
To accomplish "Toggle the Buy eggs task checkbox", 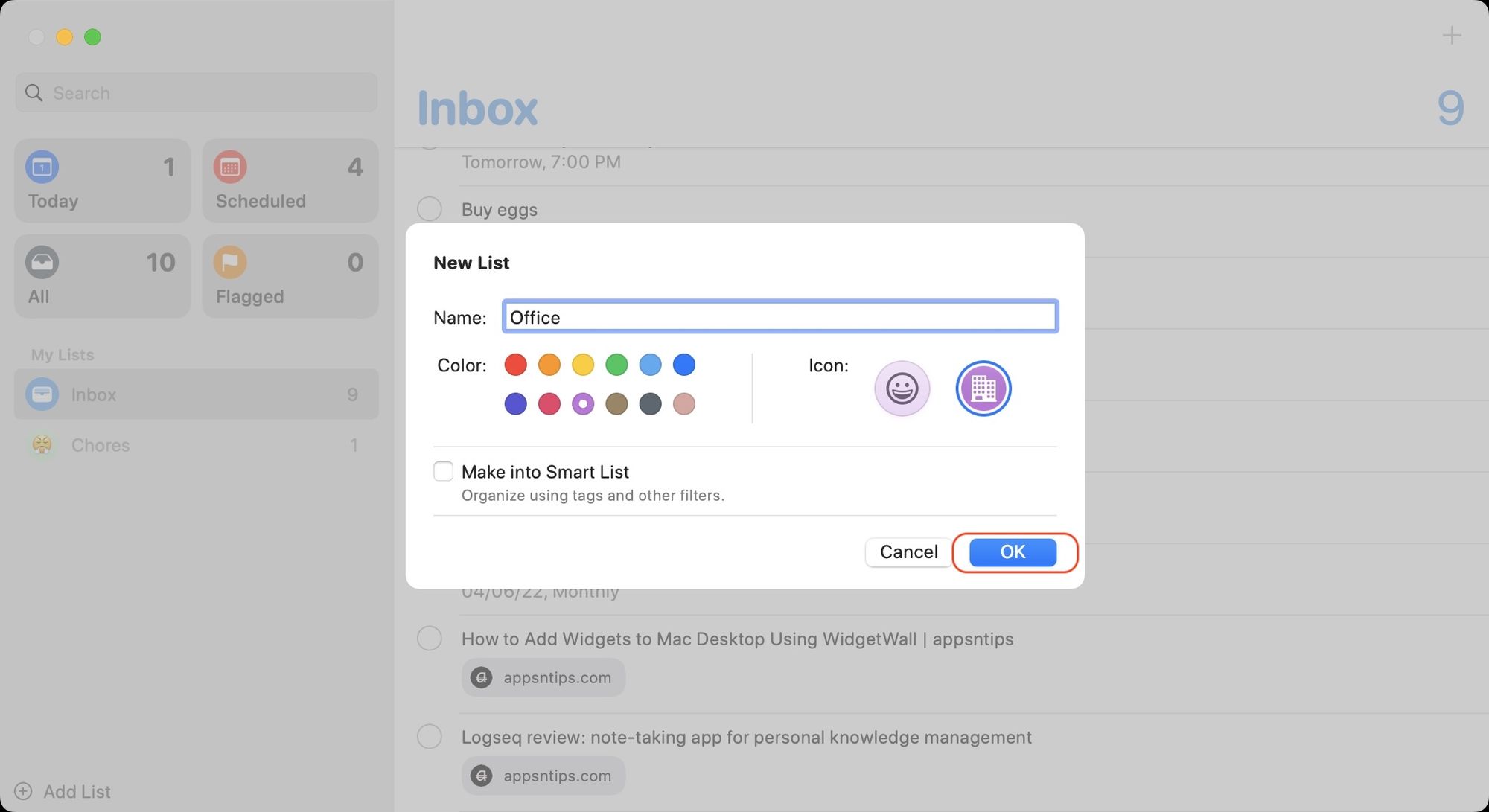I will (x=429, y=209).
